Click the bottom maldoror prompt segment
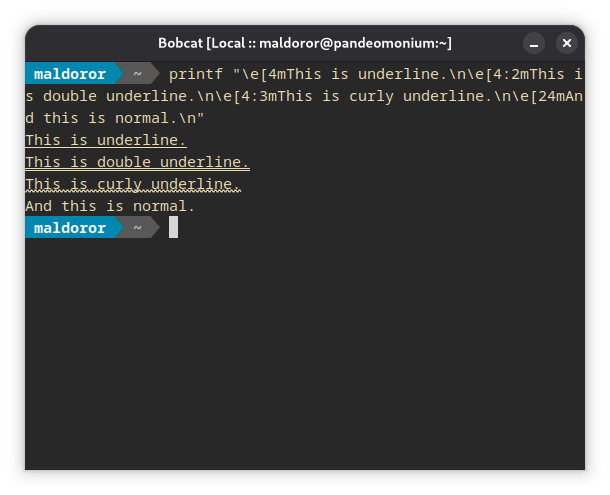 [70, 228]
